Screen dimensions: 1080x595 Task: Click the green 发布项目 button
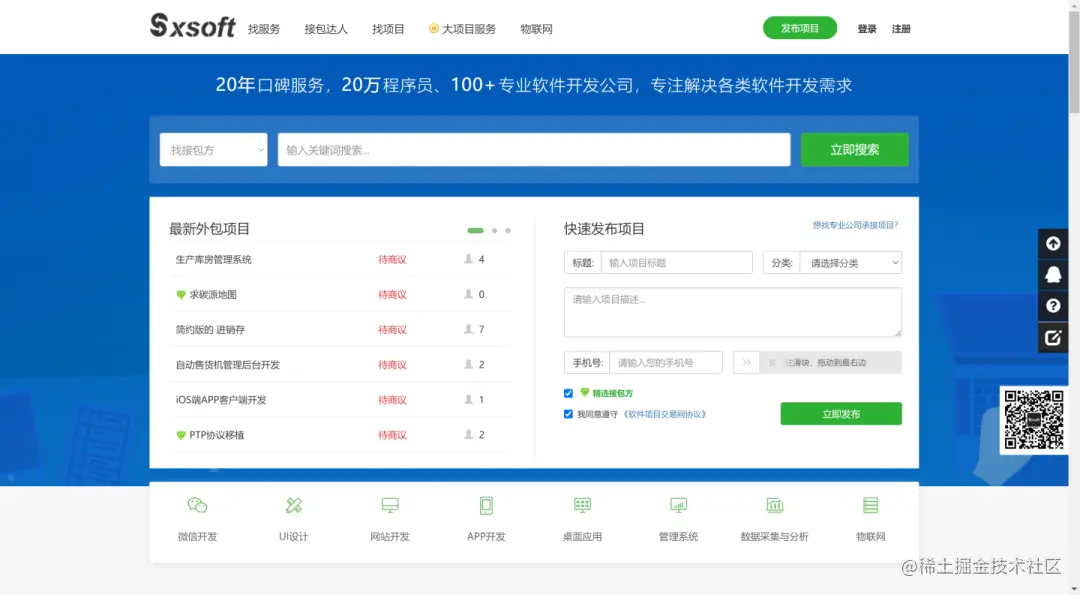click(x=800, y=28)
